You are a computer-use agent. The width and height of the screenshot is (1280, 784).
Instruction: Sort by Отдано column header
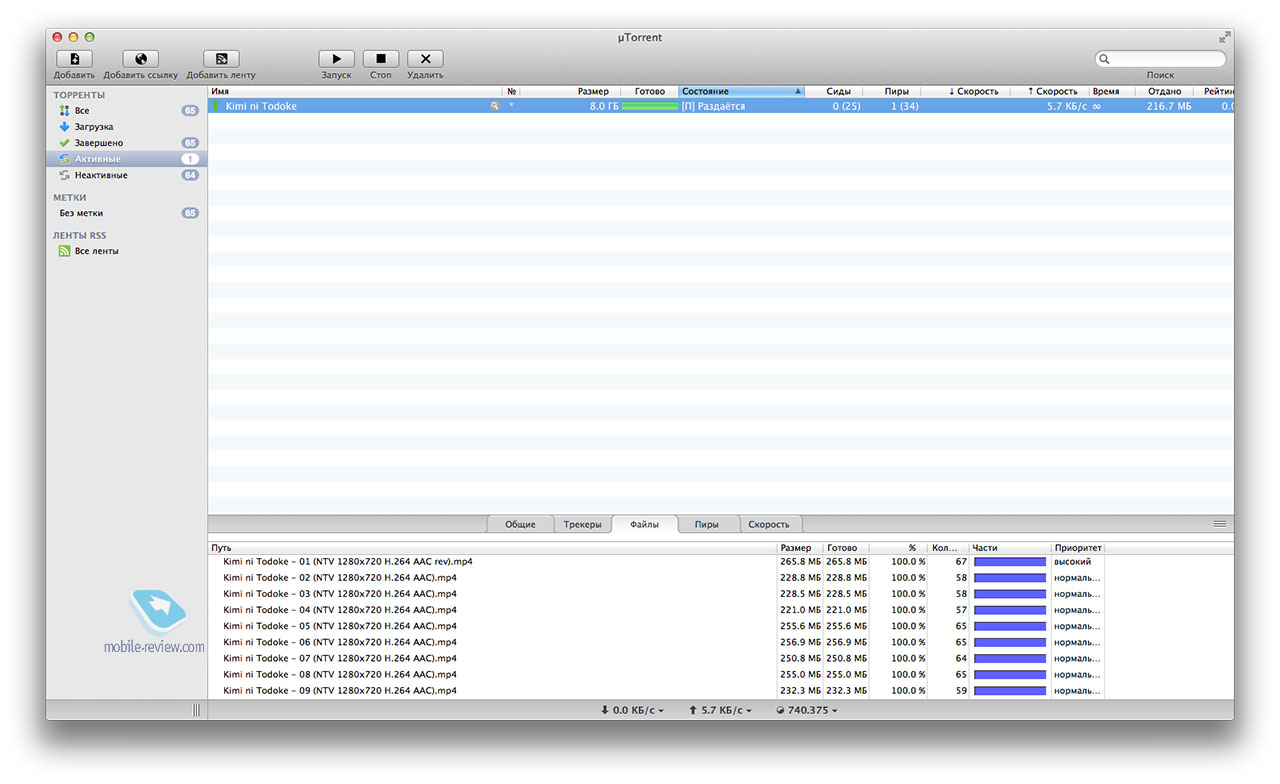pos(1164,91)
